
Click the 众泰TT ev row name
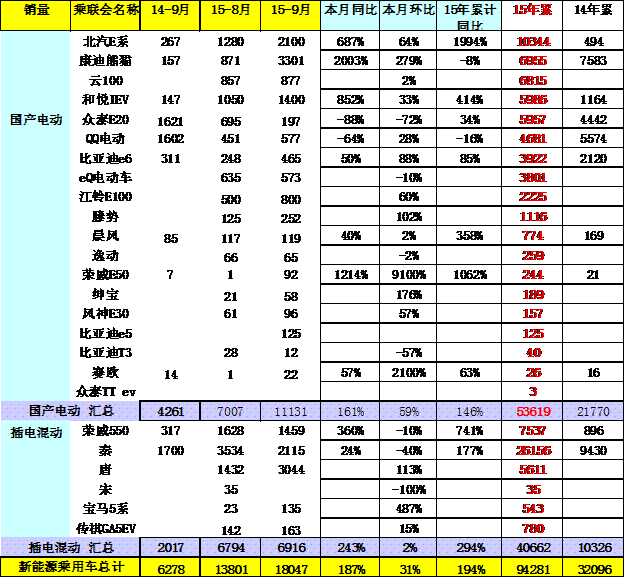[106, 392]
